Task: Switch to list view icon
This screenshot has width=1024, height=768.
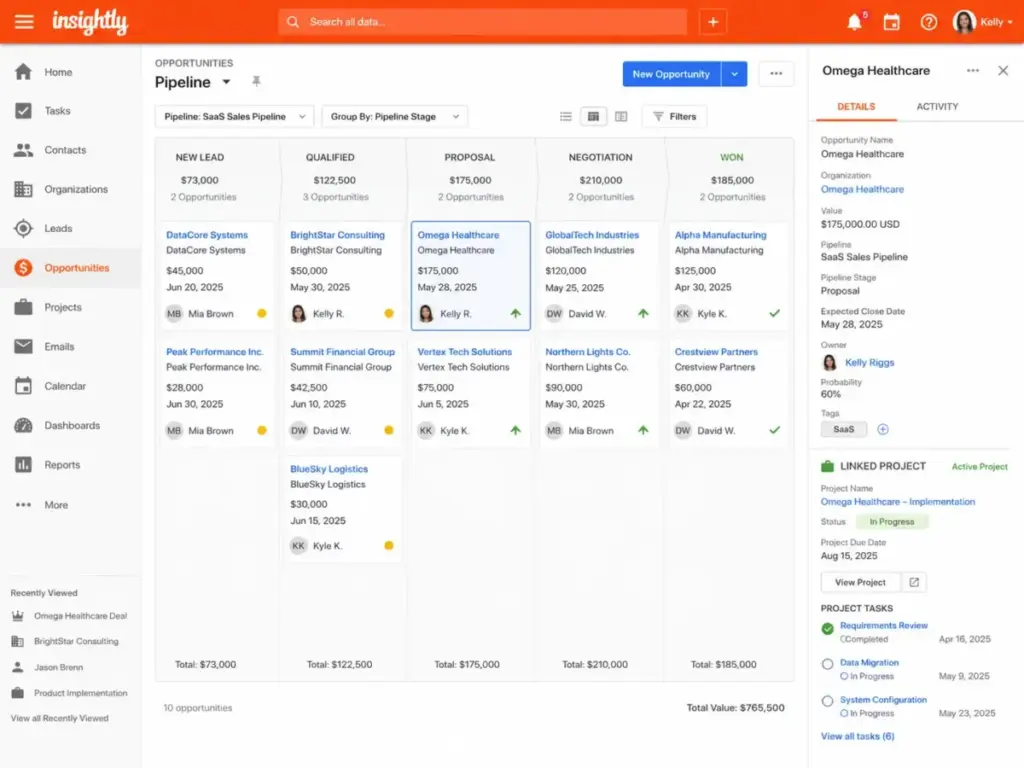Action: pyautogui.click(x=566, y=116)
